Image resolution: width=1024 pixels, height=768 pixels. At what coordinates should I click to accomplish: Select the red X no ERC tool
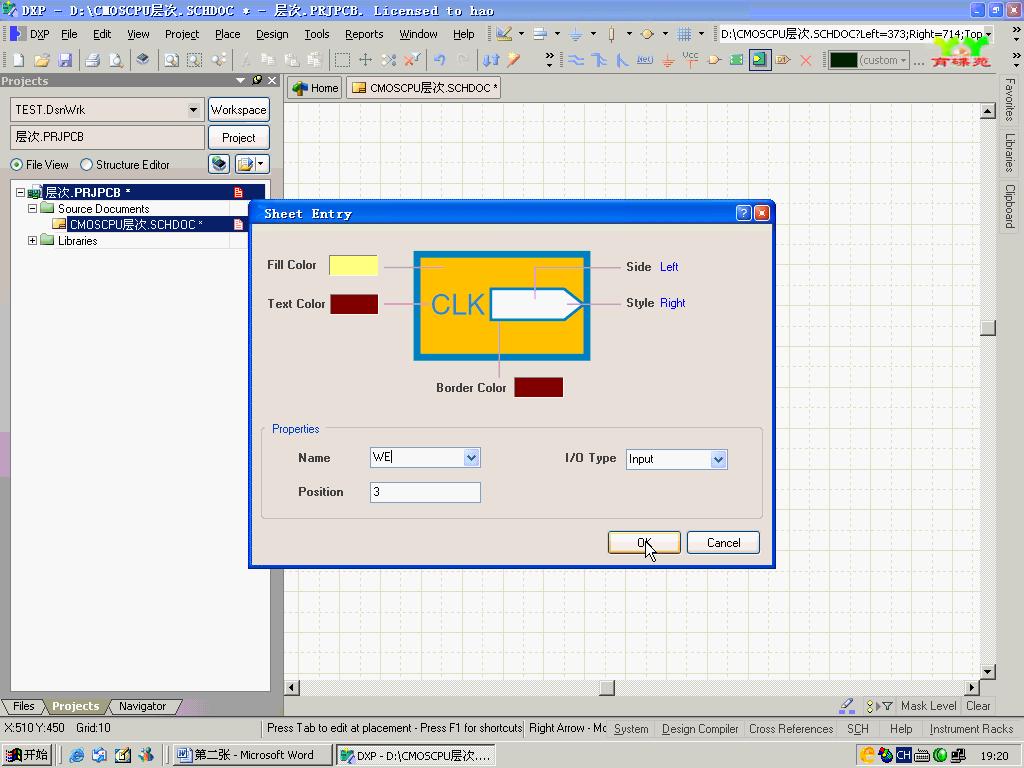click(x=806, y=60)
